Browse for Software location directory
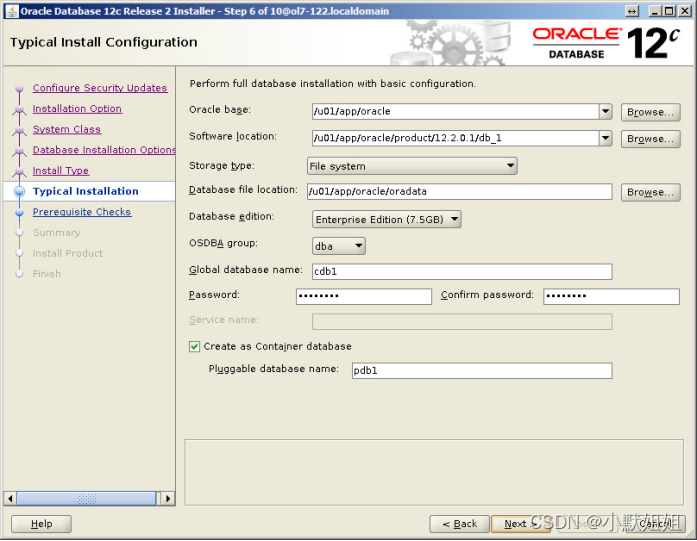This screenshot has width=697, height=541. [650, 139]
